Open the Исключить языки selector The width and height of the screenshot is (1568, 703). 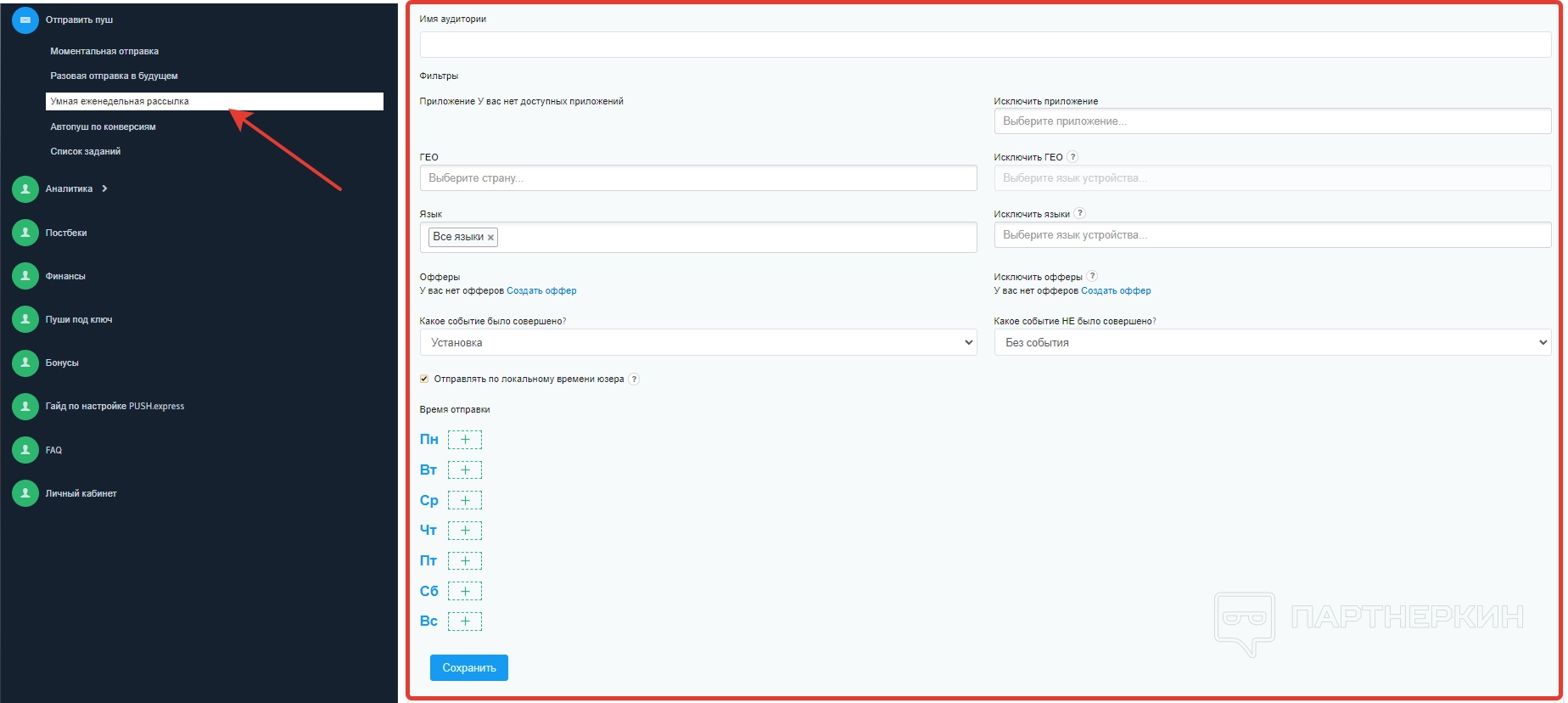tap(1273, 235)
